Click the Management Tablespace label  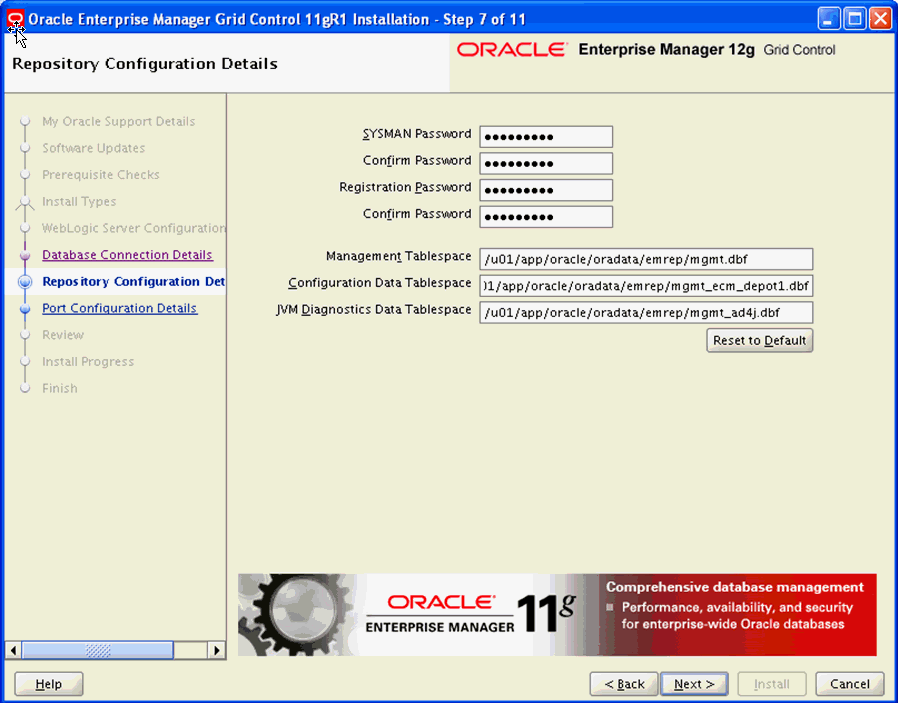click(x=399, y=256)
